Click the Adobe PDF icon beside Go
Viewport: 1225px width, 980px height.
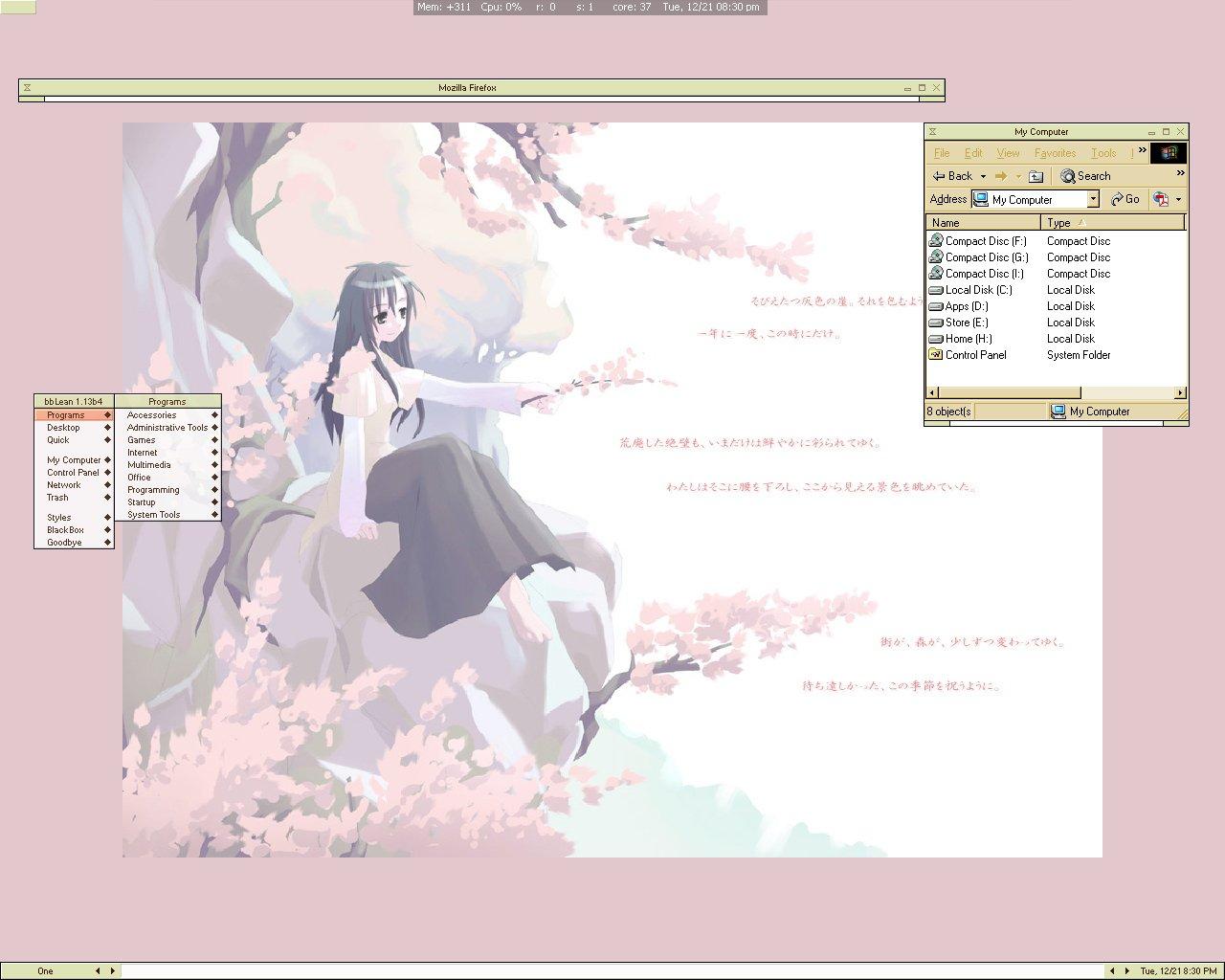point(1161,199)
